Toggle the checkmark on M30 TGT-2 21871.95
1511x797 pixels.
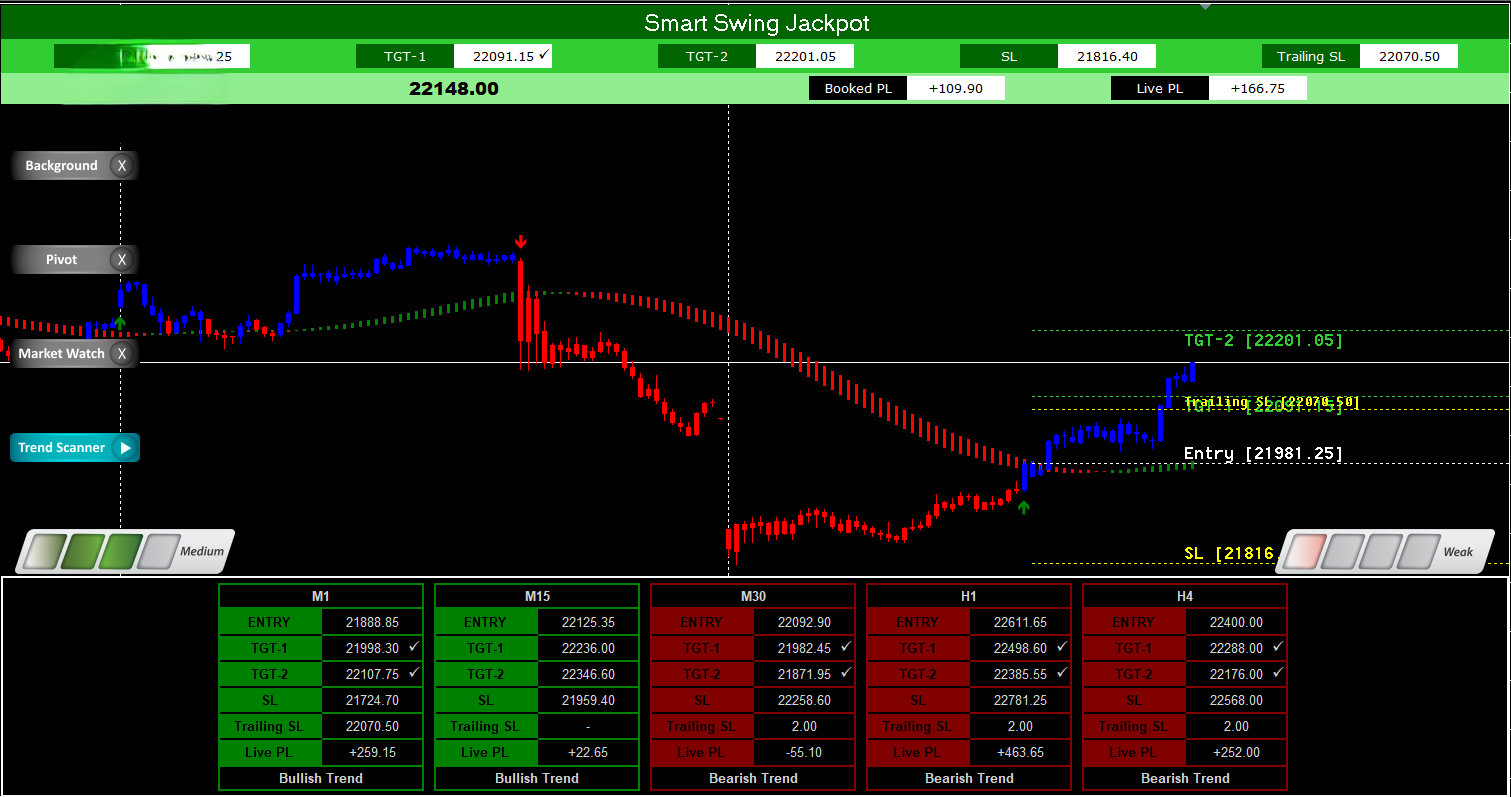tap(845, 674)
